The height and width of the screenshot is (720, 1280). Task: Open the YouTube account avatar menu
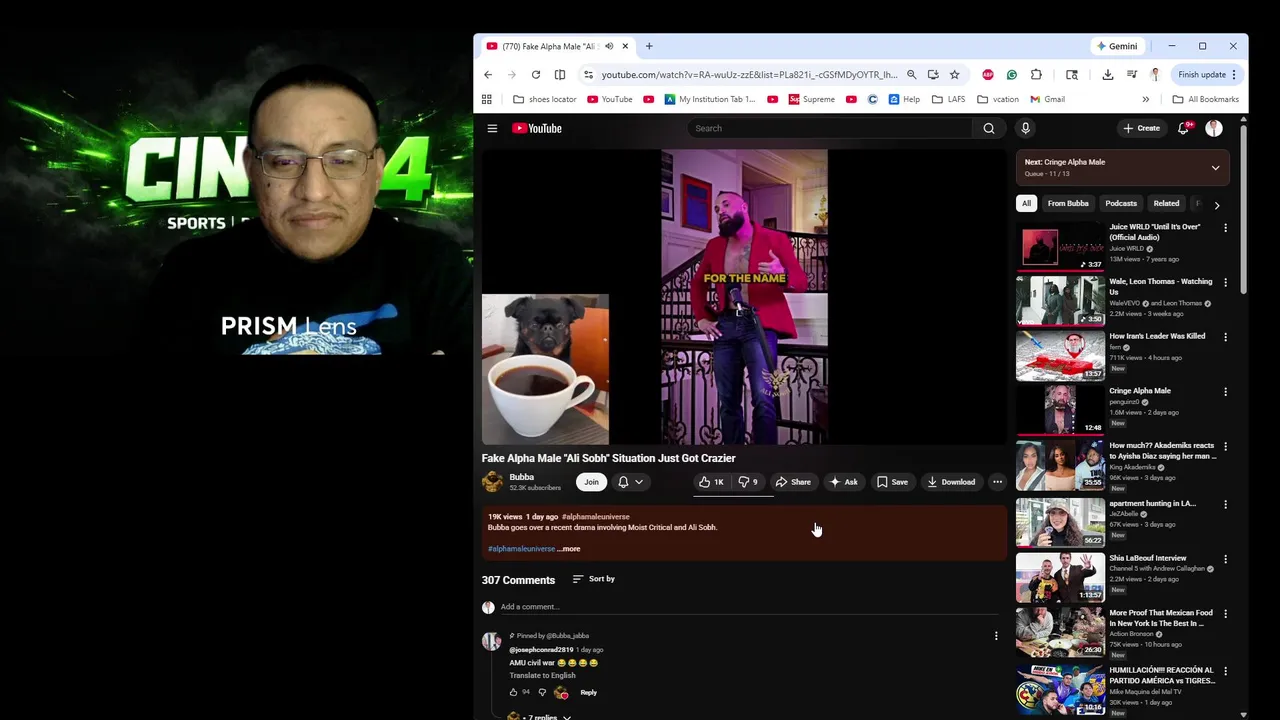1214,128
